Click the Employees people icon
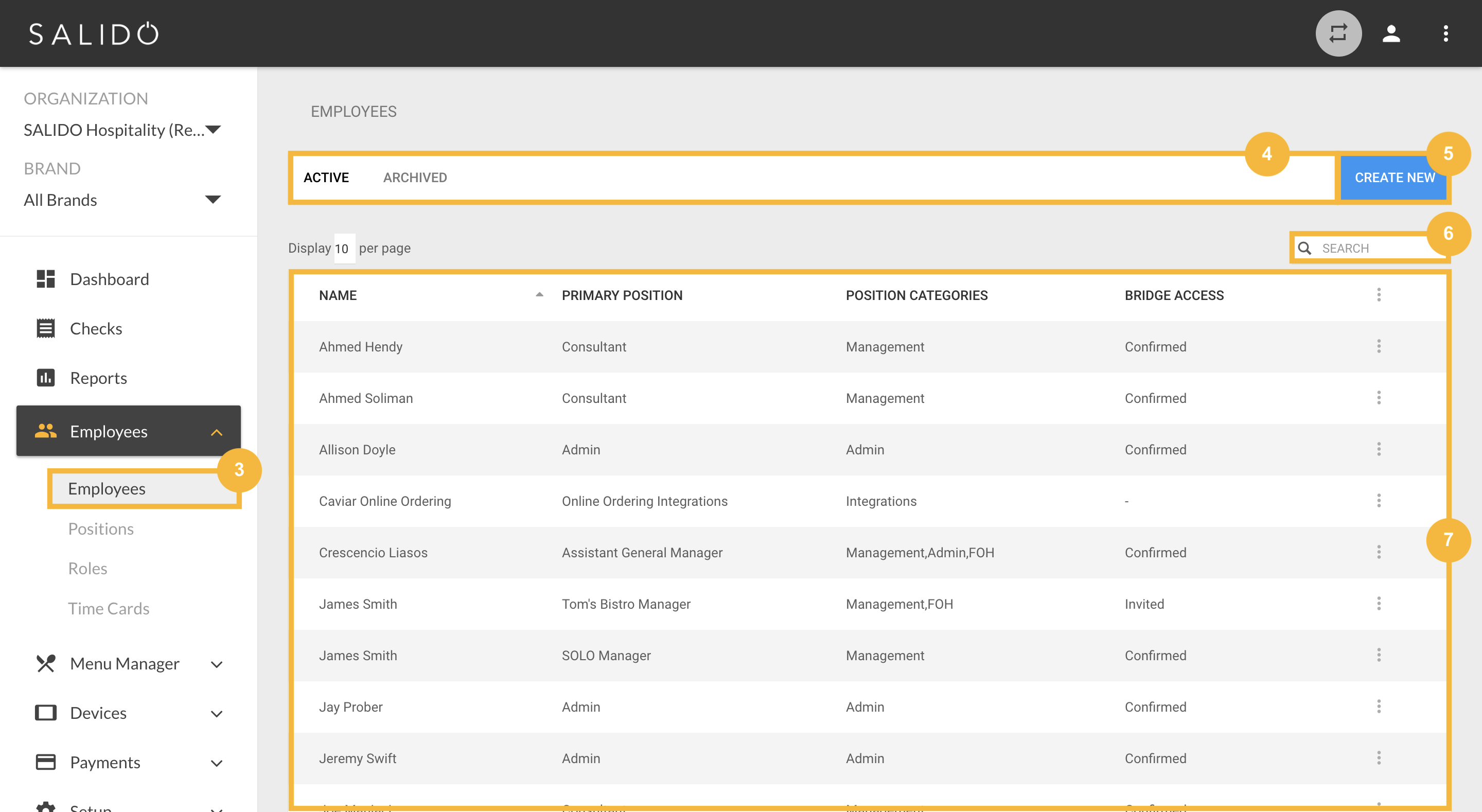 pyautogui.click(x=45, y=431)
